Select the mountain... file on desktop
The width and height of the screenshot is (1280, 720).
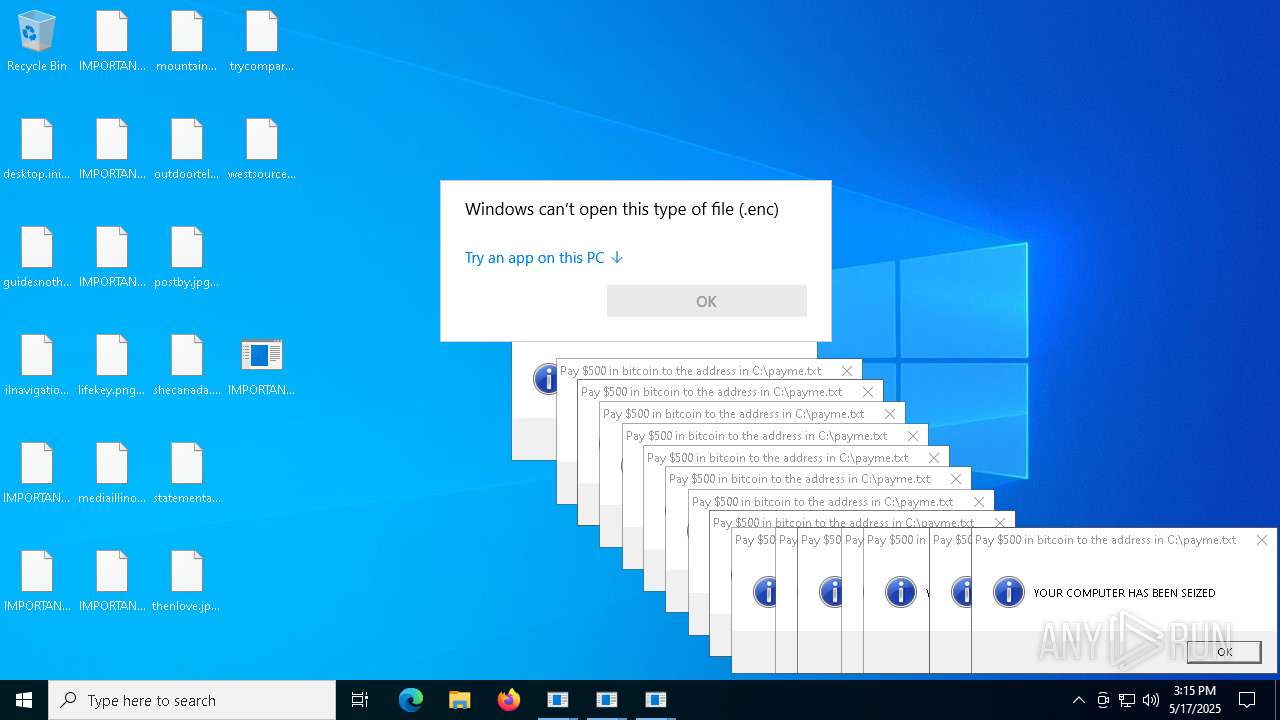tap(187, 42)
